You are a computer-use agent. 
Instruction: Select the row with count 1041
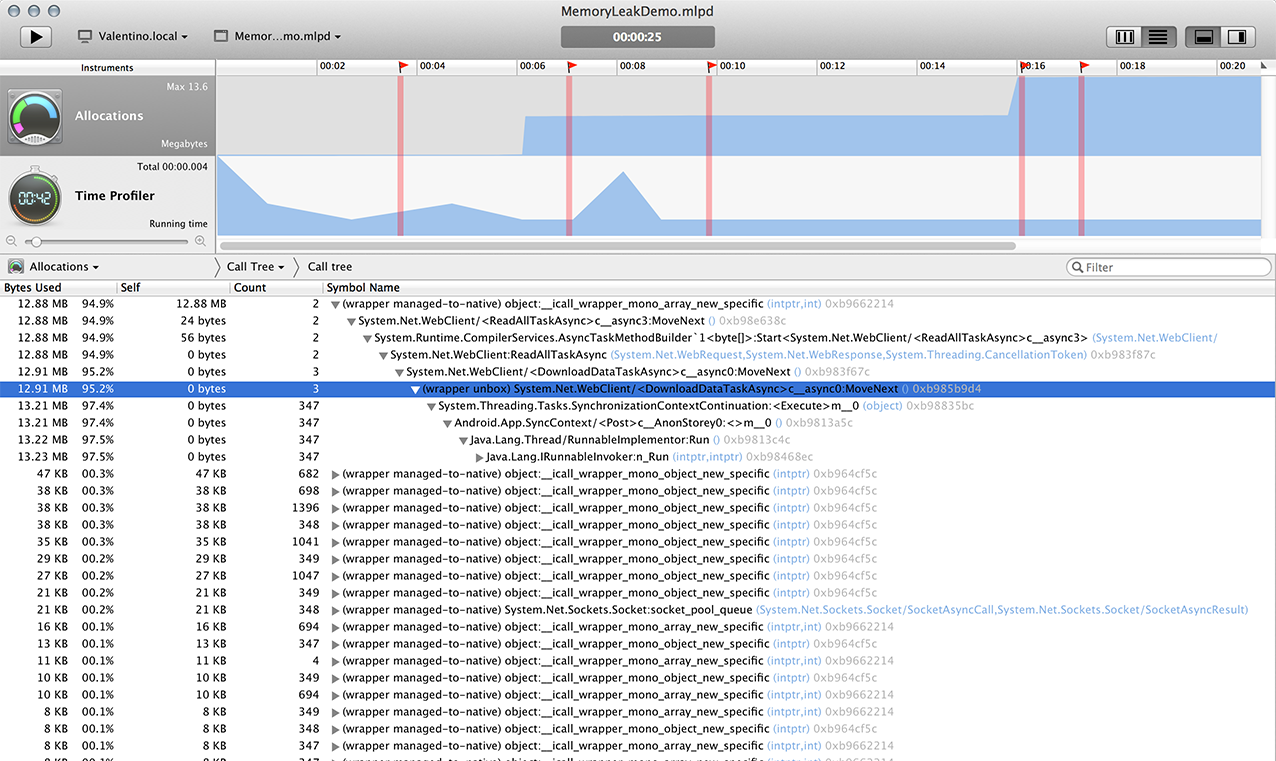[638, 542]
